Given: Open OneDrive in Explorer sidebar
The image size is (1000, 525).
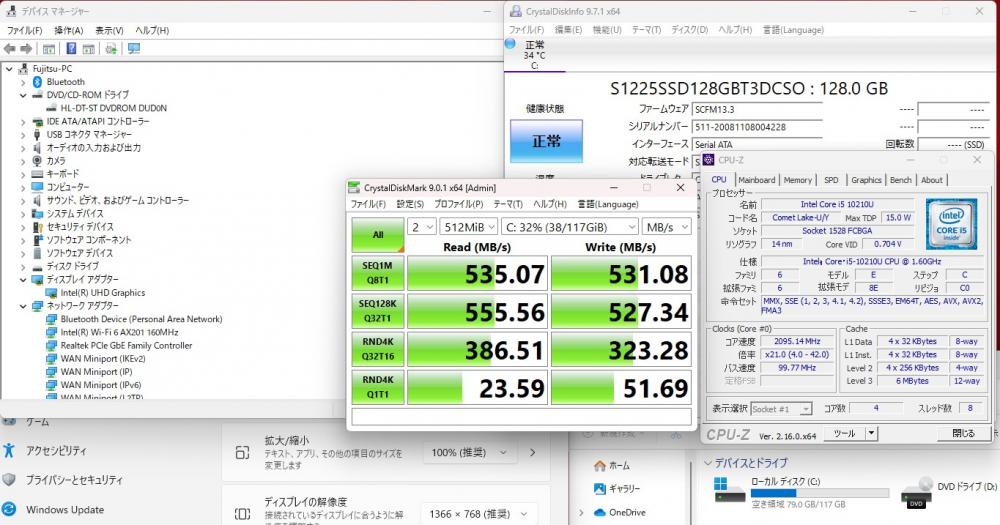Looking at the screenshot, I should [x=619, y=512].
